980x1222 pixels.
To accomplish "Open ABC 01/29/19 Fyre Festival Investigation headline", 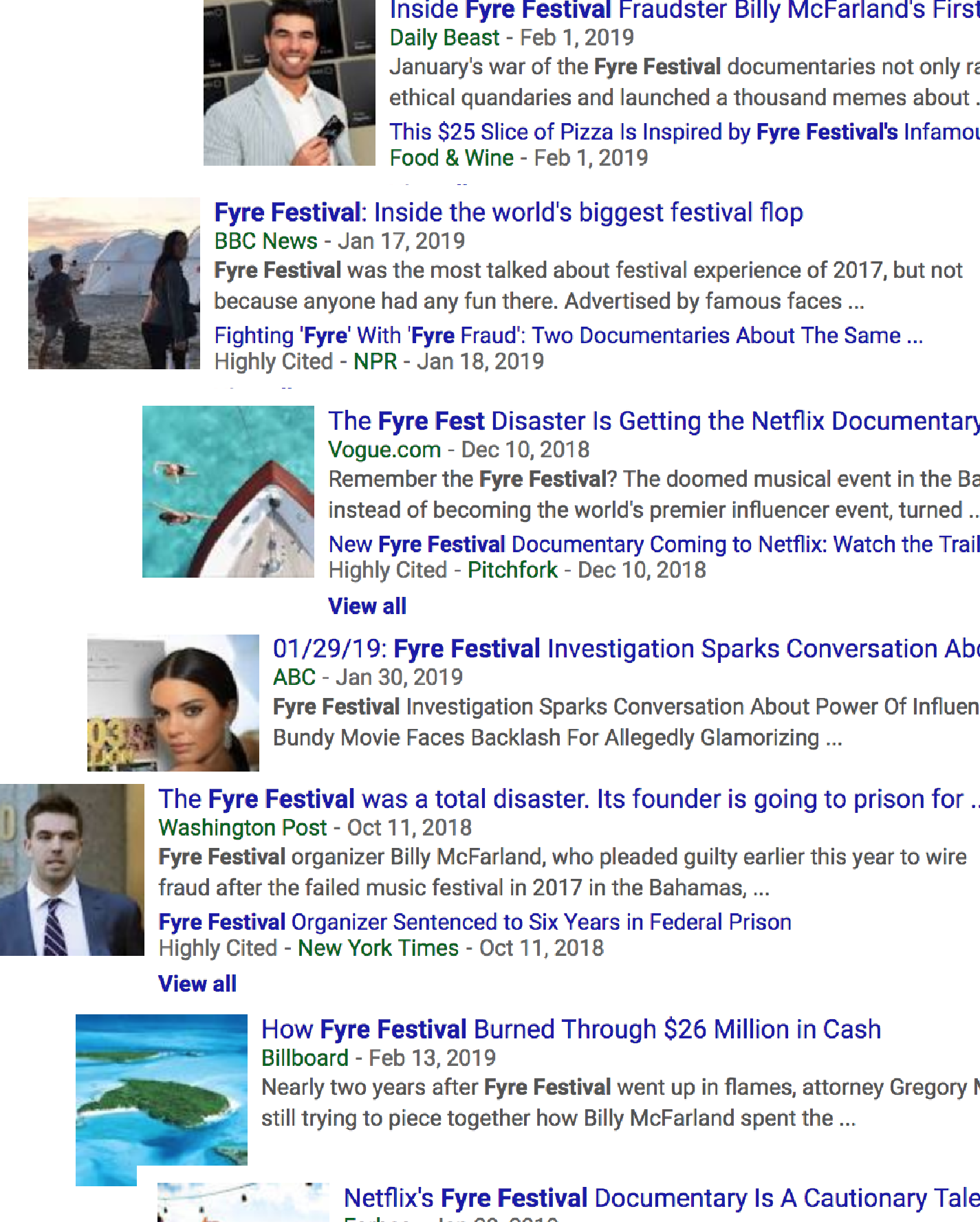I will point(626,648).
